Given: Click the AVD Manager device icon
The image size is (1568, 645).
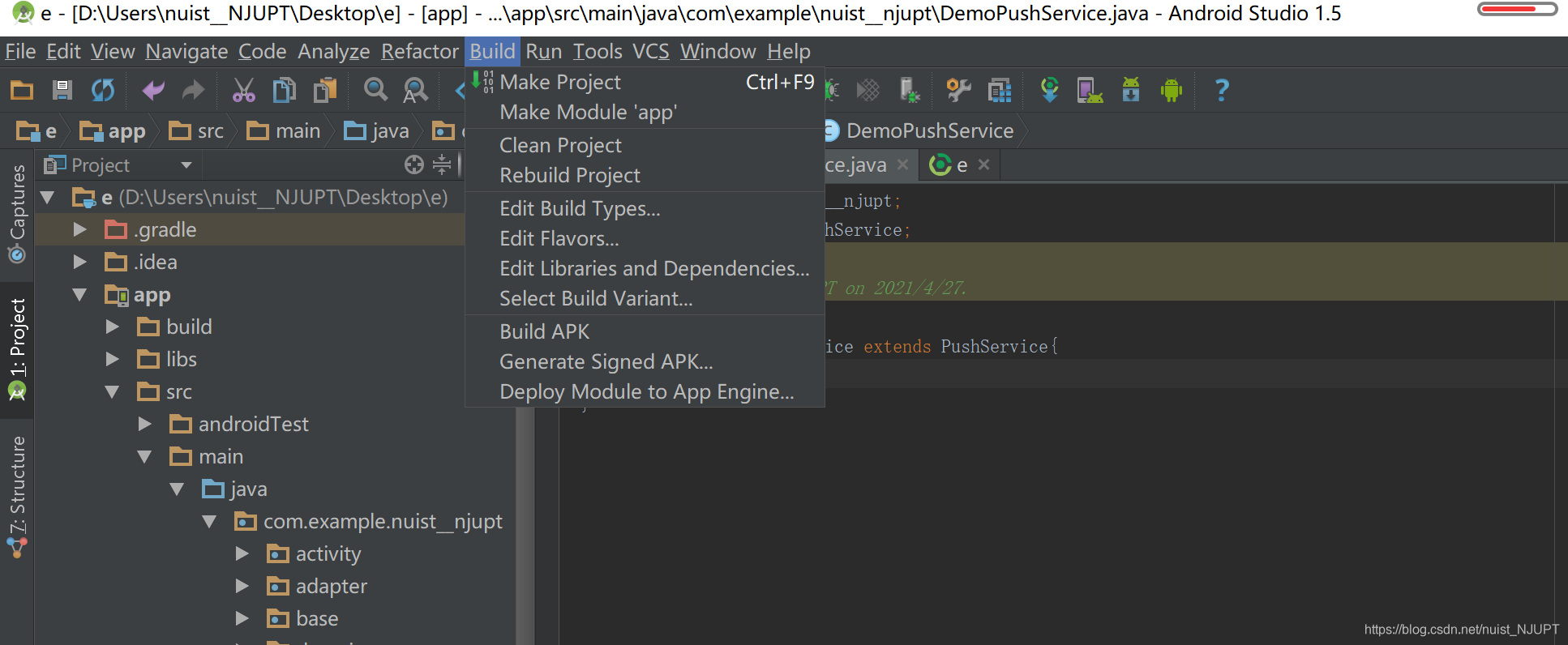Looking at the screenshot, I should pos(1090,90).
